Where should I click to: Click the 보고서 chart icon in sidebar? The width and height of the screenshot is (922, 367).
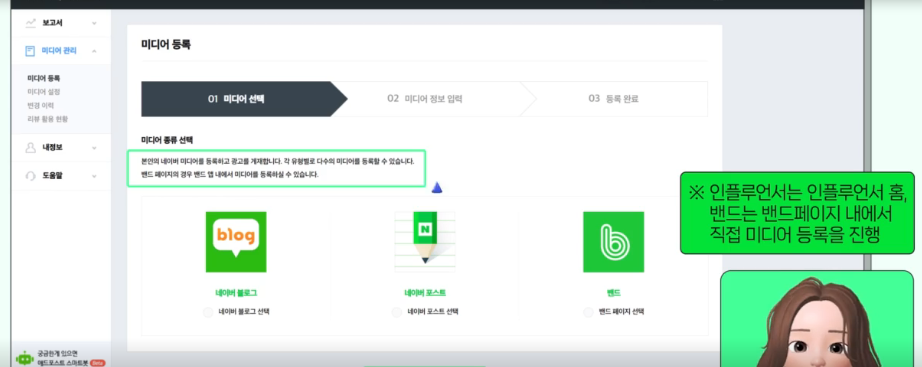(x=31, y=23)
